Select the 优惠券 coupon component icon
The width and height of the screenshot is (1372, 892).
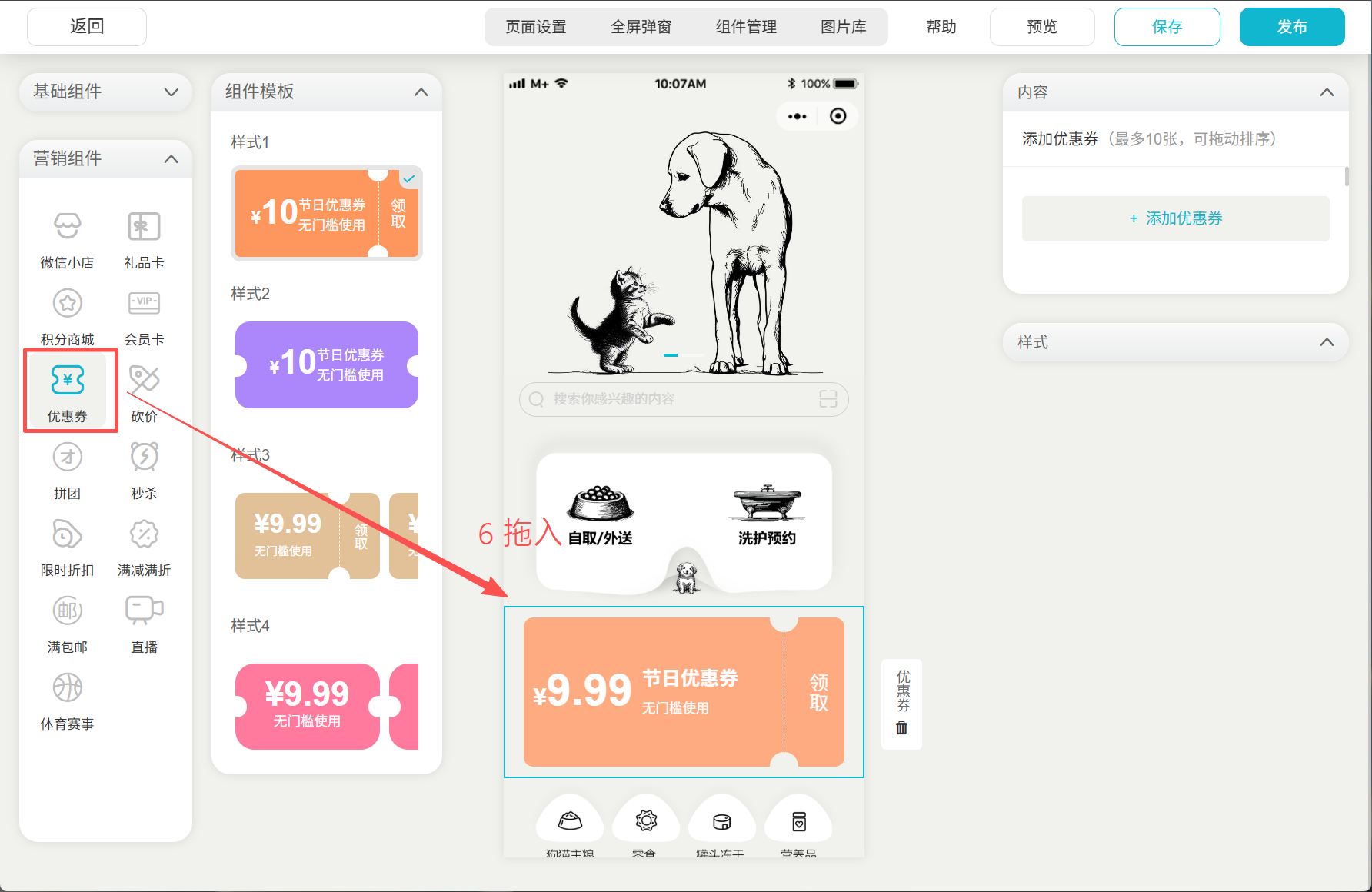click(68, 381)
